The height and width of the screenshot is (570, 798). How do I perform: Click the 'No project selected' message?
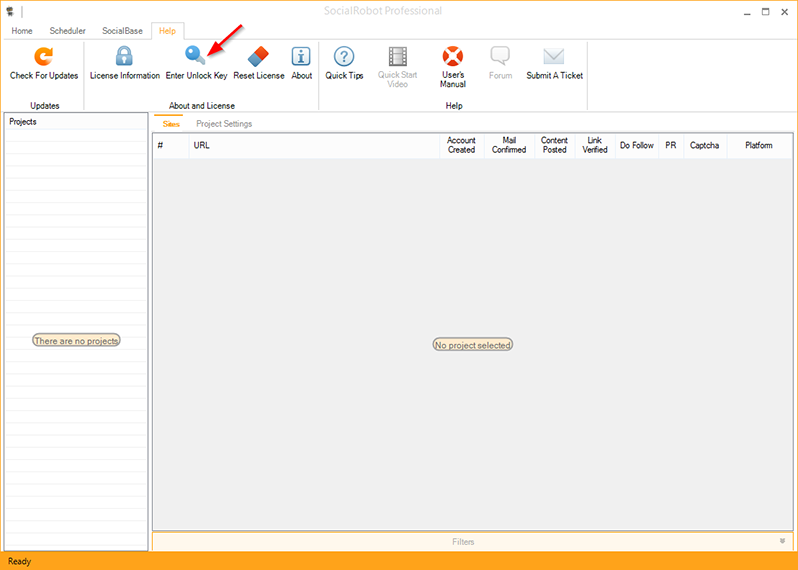(x=472, y=345)
